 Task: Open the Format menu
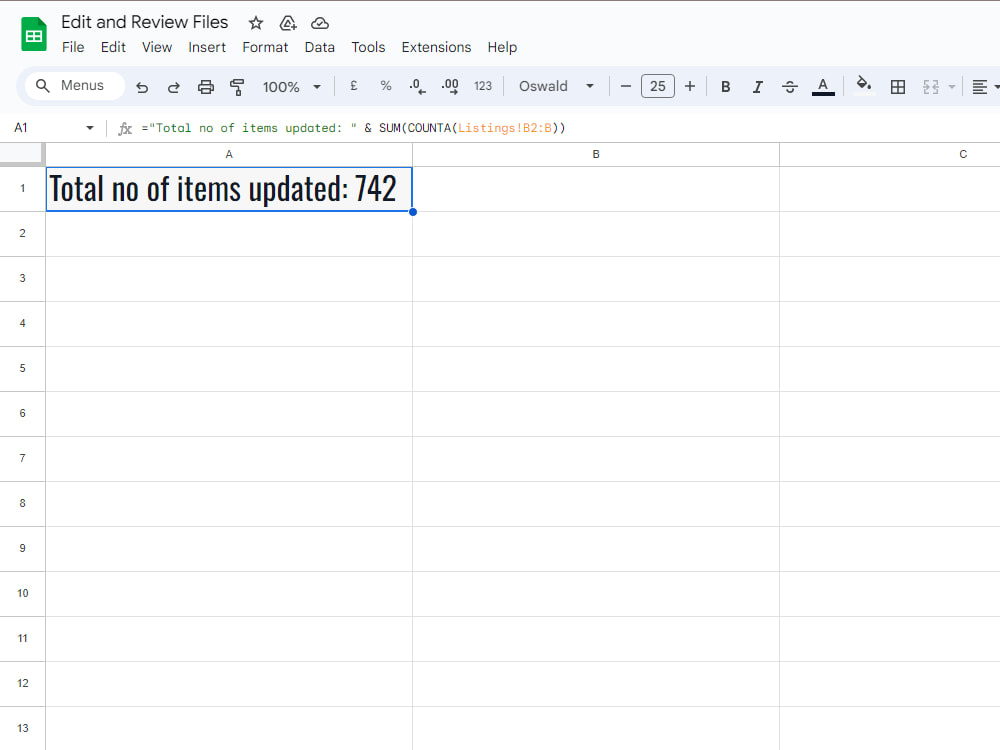coord(265,47)
